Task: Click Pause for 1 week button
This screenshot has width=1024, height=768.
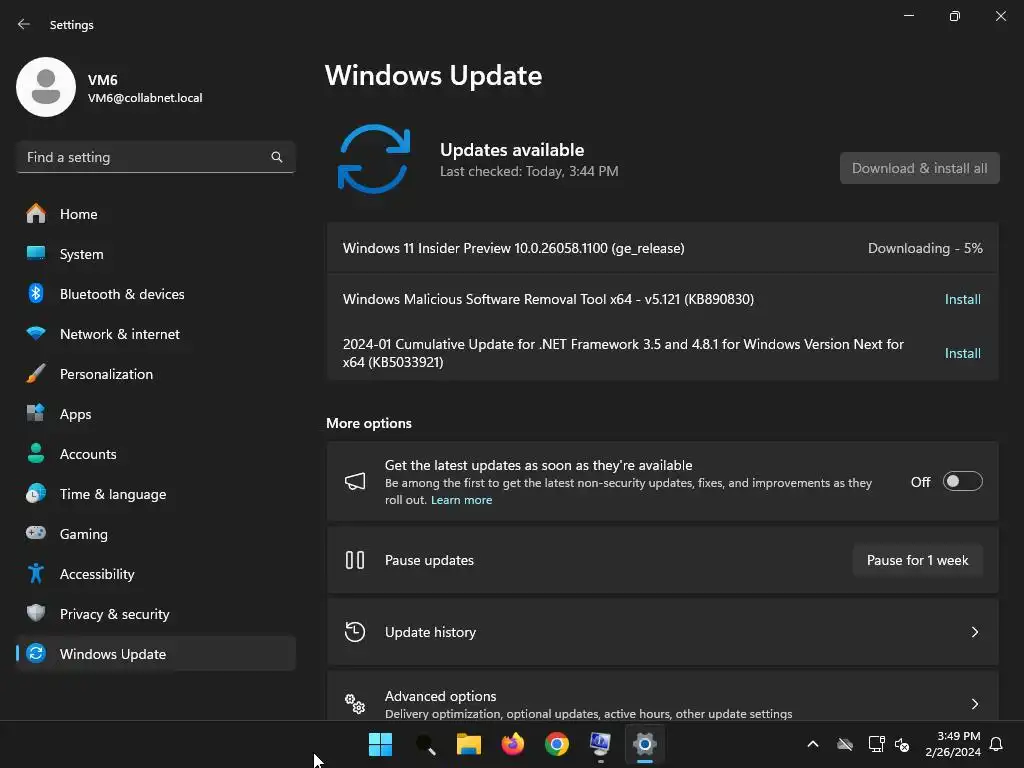Action: [x=918, y=560]
